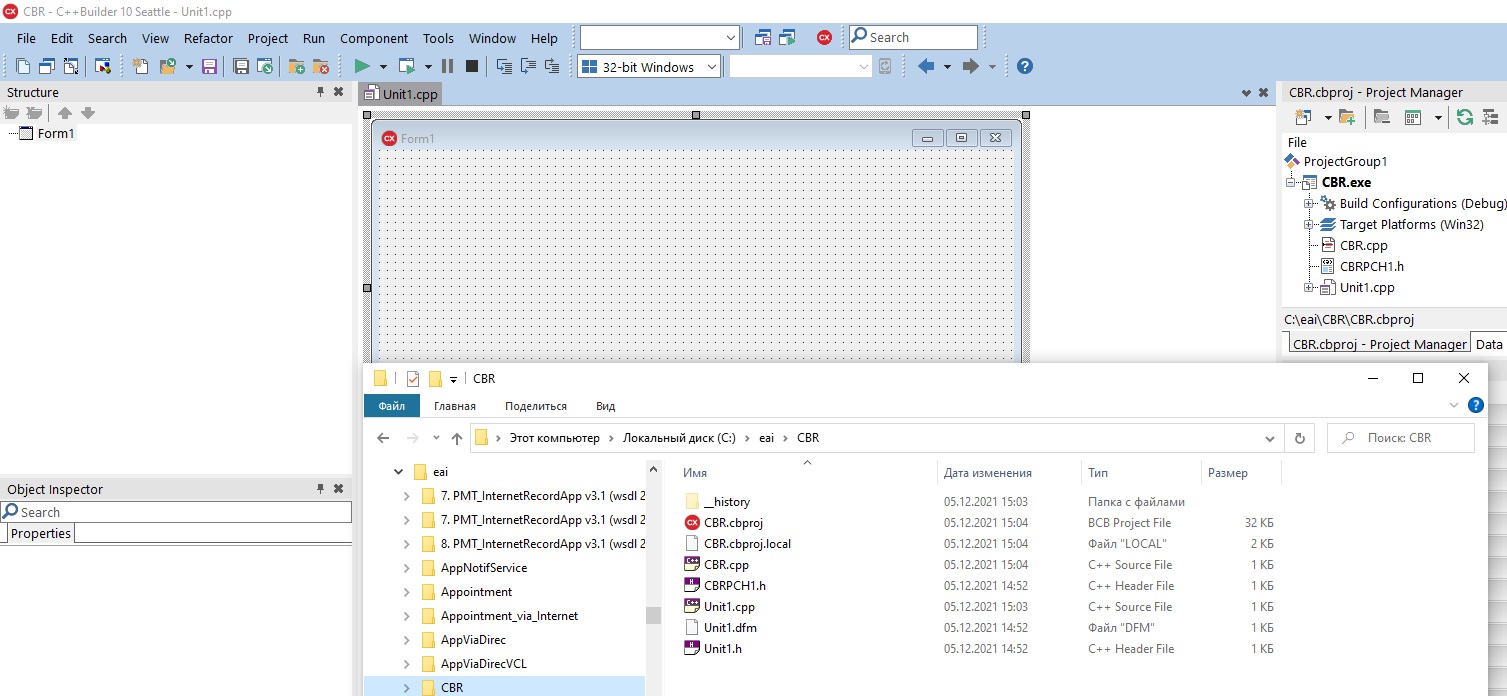Open the Tools menu
Image resolution: width=1507 pixels, height=696 pixels.
[438, 38]
